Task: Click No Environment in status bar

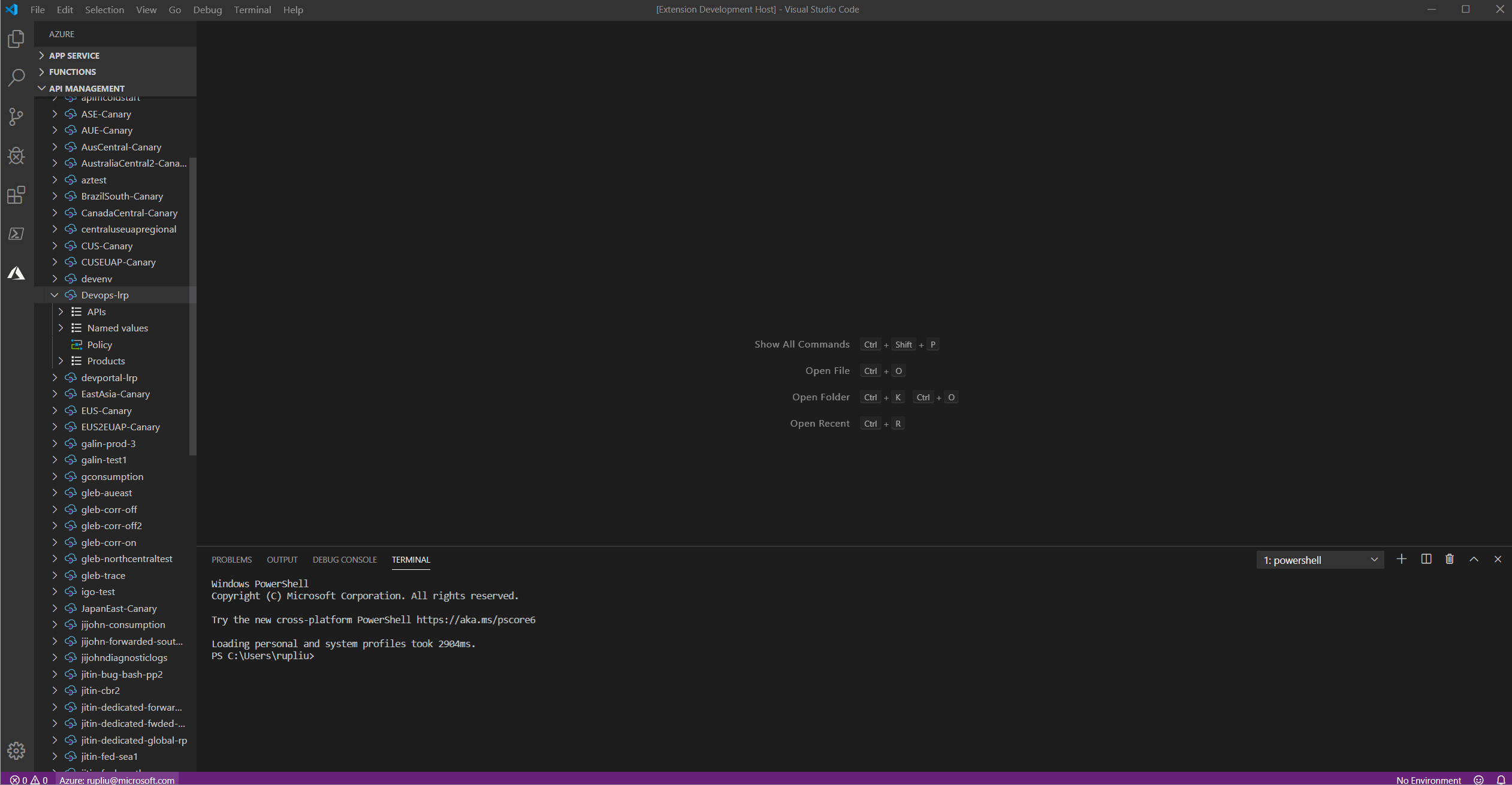Action: point(1428,780)
